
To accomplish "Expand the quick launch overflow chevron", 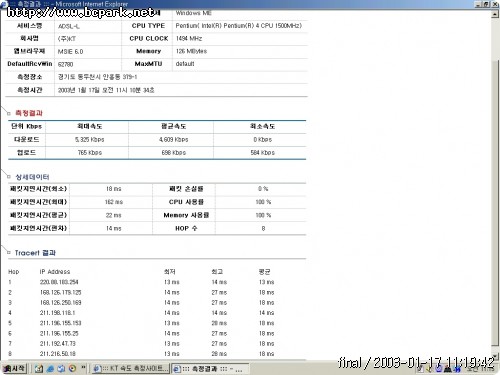I will pyautogui.click(x=83, y=368).
